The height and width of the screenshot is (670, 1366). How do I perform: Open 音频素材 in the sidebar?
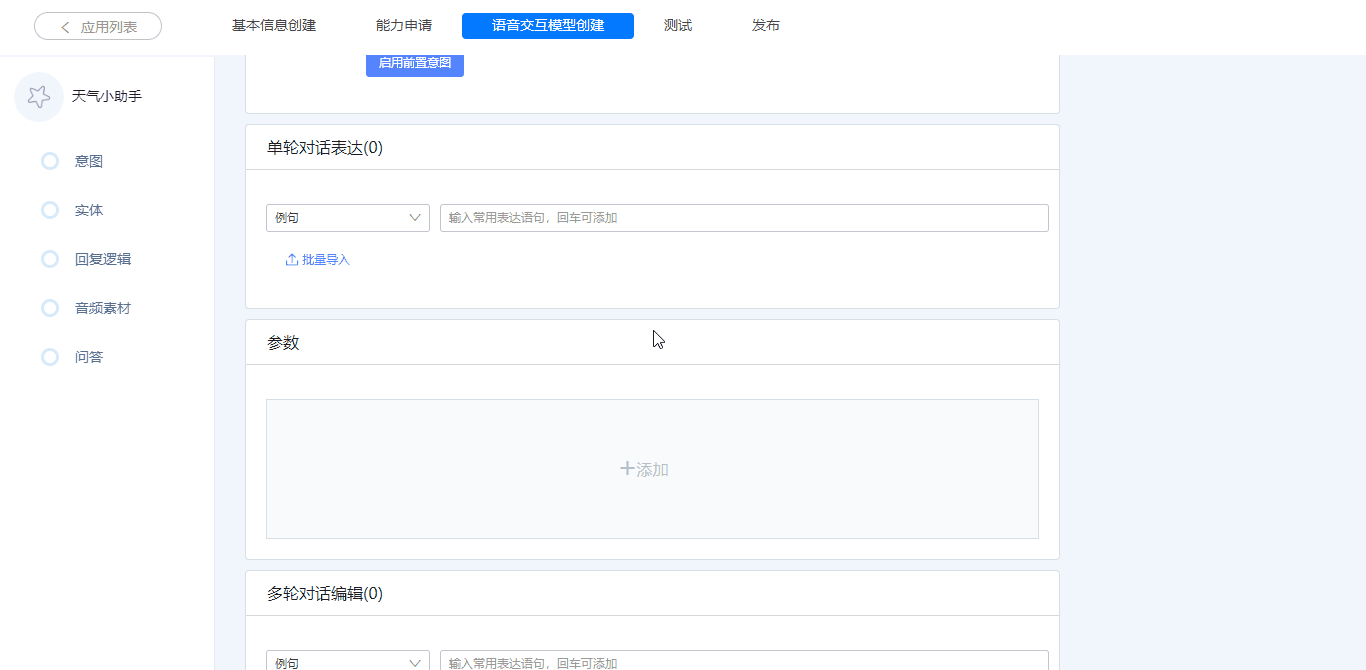[x=103, y=308]
